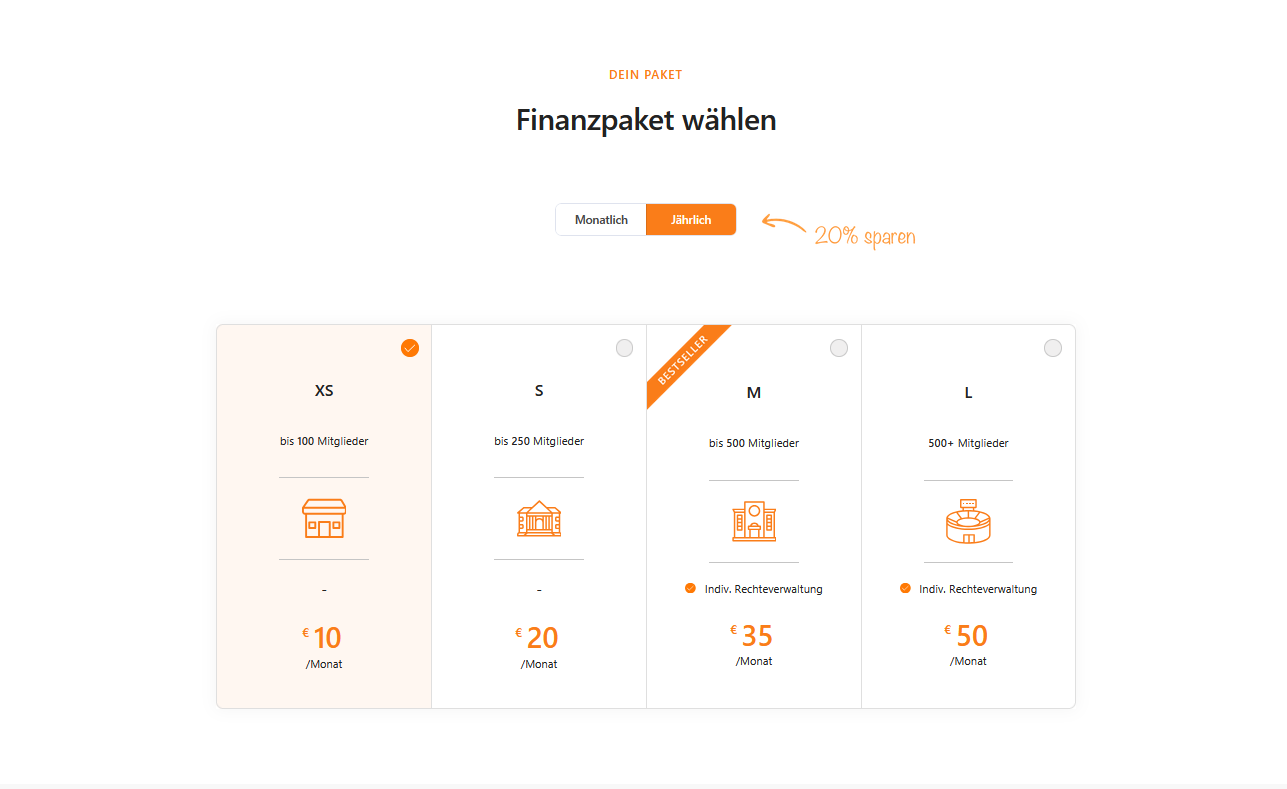Click the '20% sparen' note
This screenshot has width=1287, height=789.
(865, 236)
